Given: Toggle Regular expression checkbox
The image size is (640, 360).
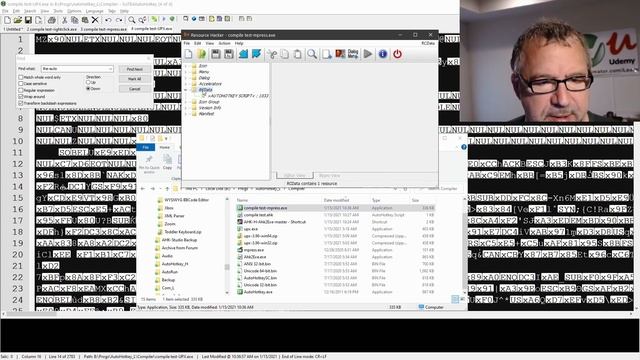Looking at the screenshot, I should click(x=21, y=90).
